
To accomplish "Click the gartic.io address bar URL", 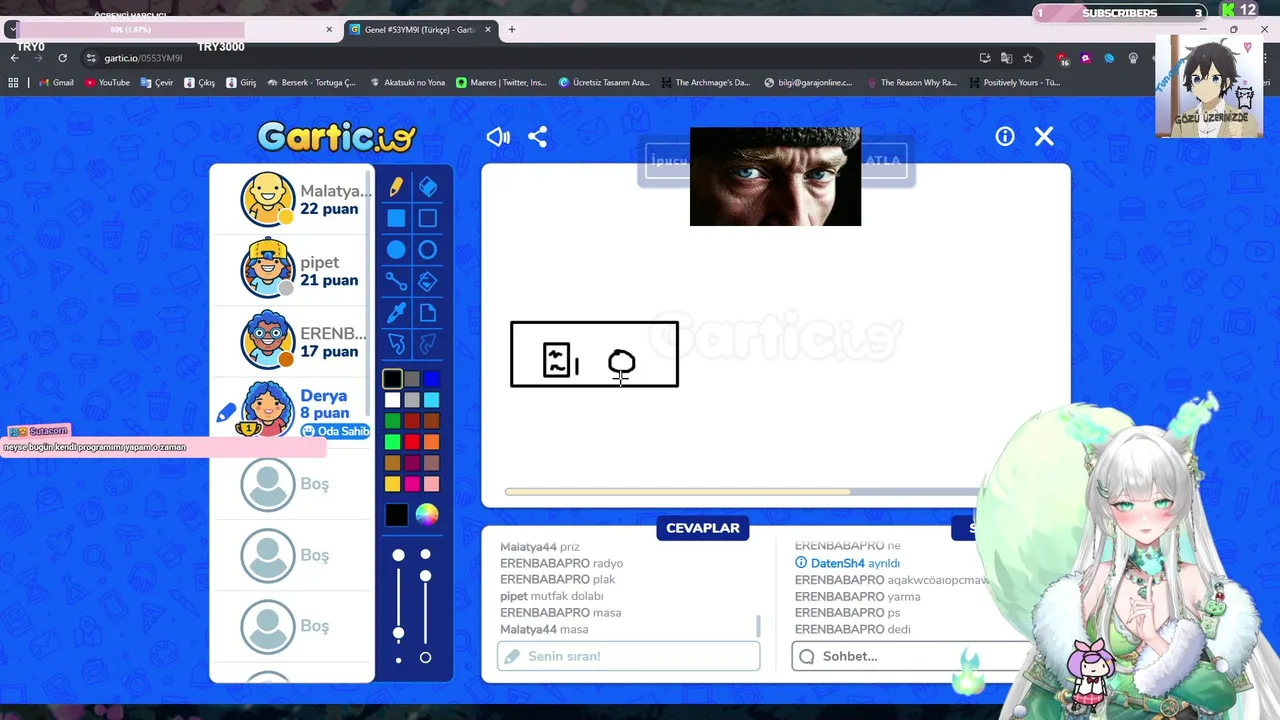I will pyautogui.click(x=143, y=58).
